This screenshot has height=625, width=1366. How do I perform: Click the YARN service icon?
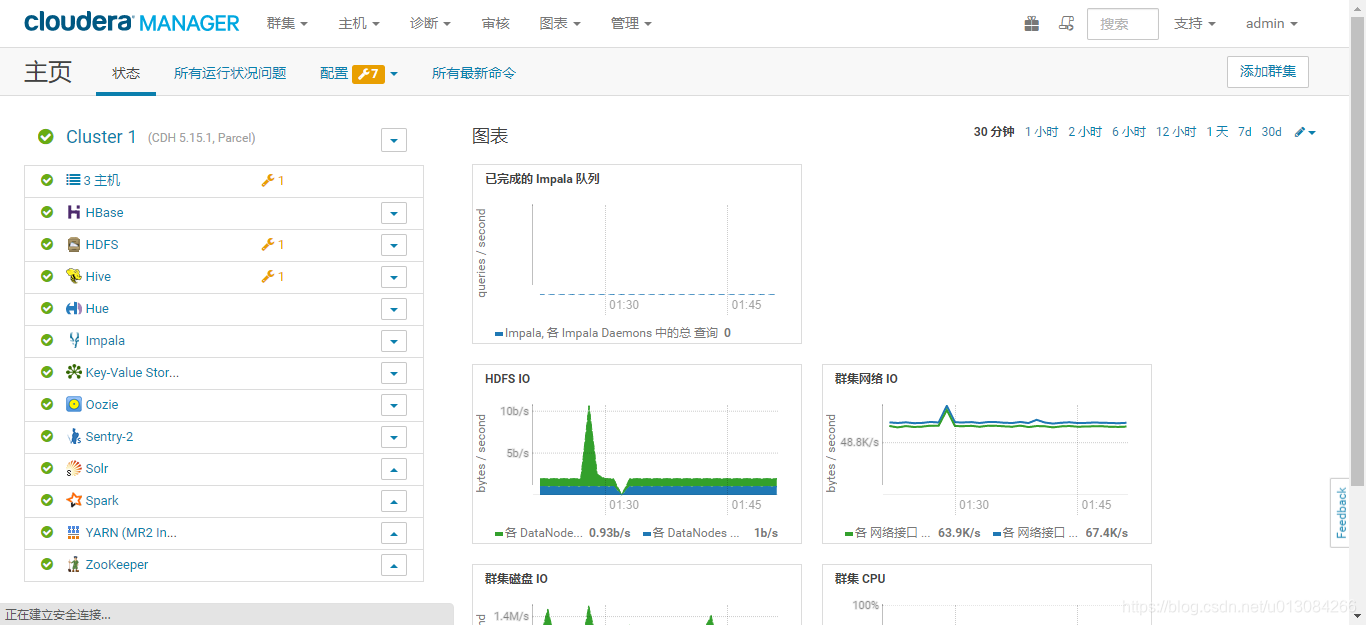(74, 532)
